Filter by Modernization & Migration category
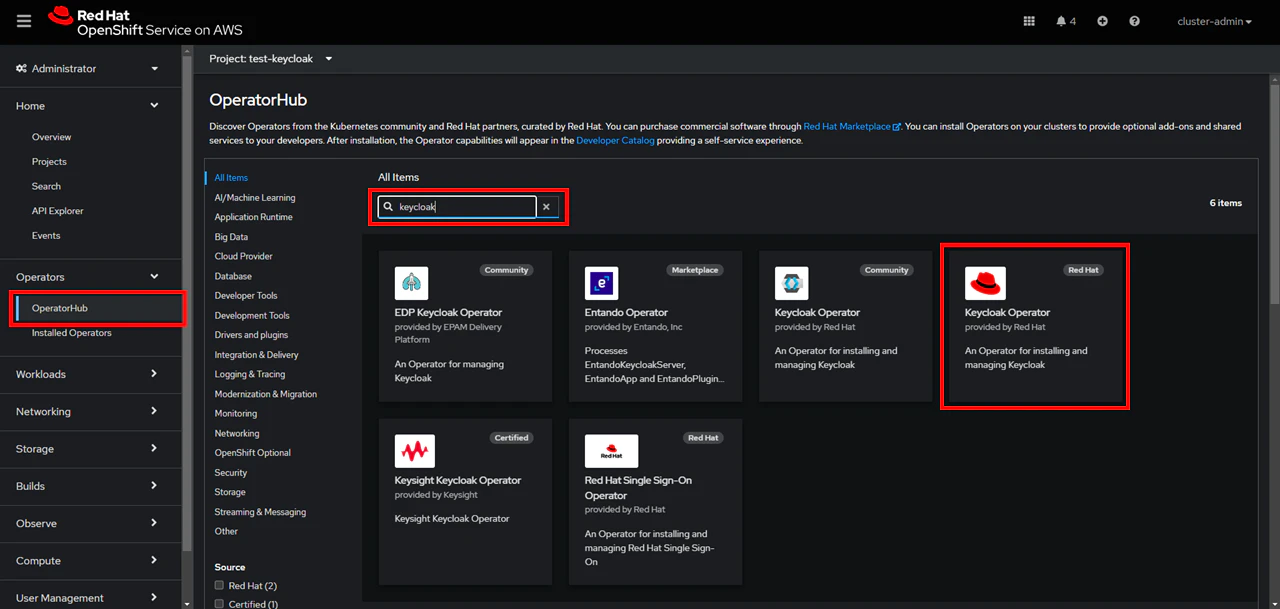1280x609 pixels. pyautogui.click(x=265, y=394)
